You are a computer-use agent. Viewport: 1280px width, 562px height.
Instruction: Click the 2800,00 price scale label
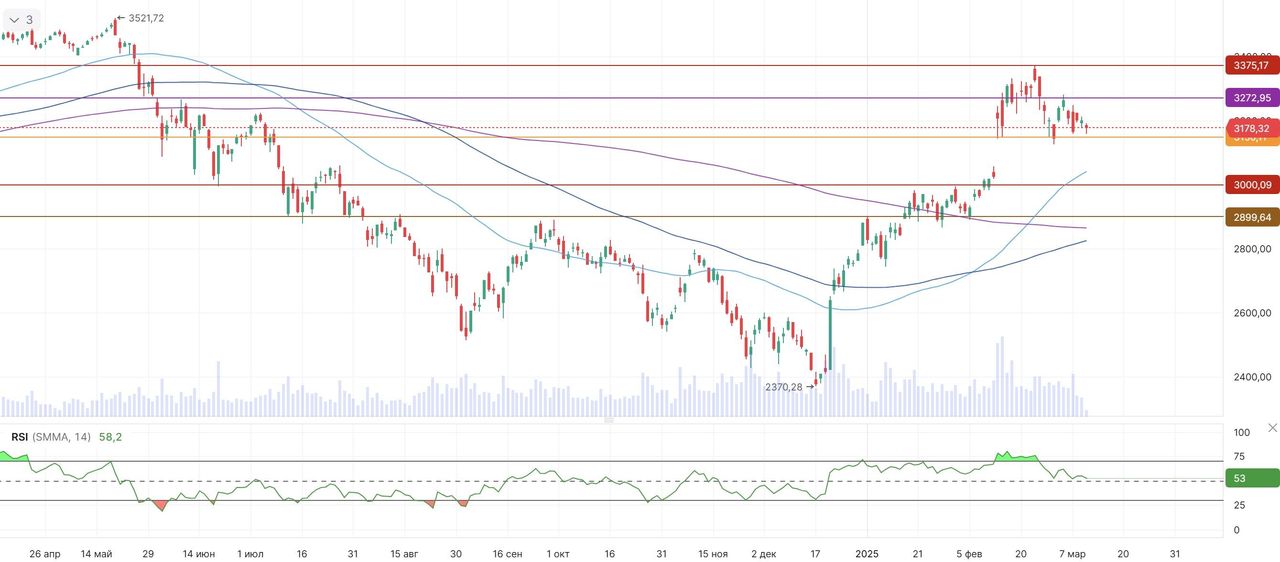pos(1251,249)
